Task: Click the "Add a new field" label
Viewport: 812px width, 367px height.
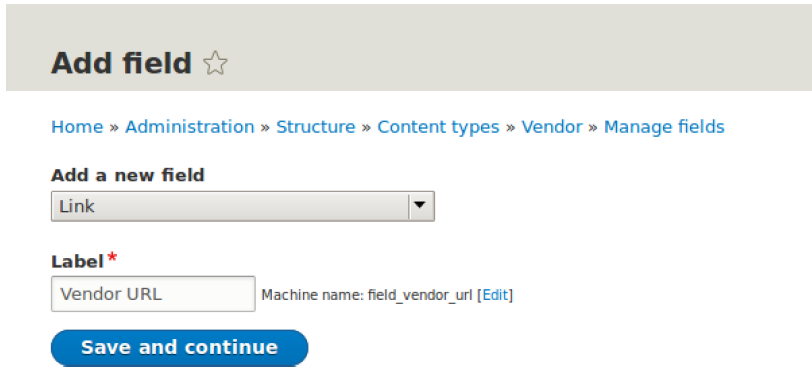Action: click(127, 175)
